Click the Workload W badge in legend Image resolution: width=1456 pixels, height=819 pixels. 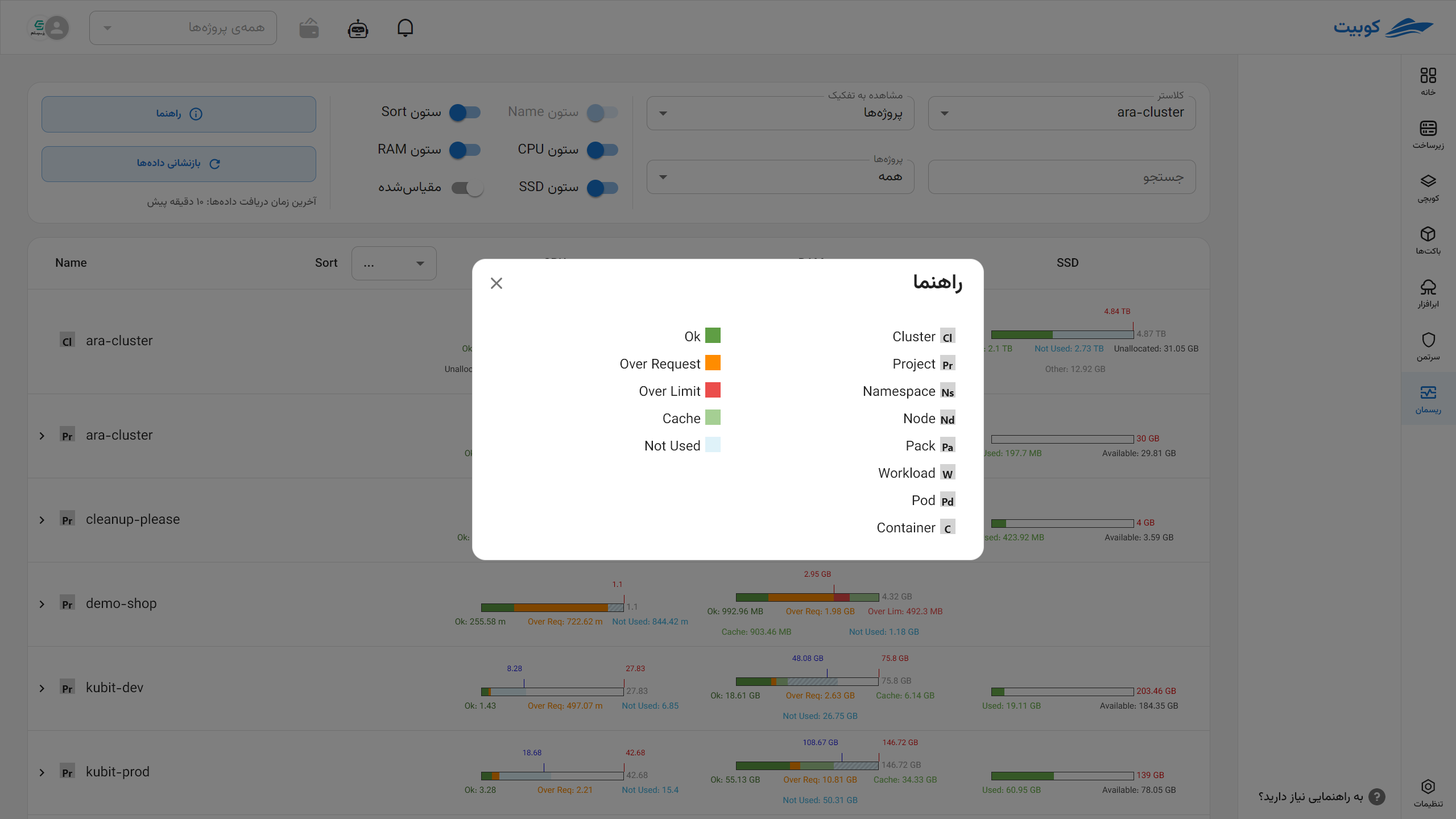[x=948, y=473]
